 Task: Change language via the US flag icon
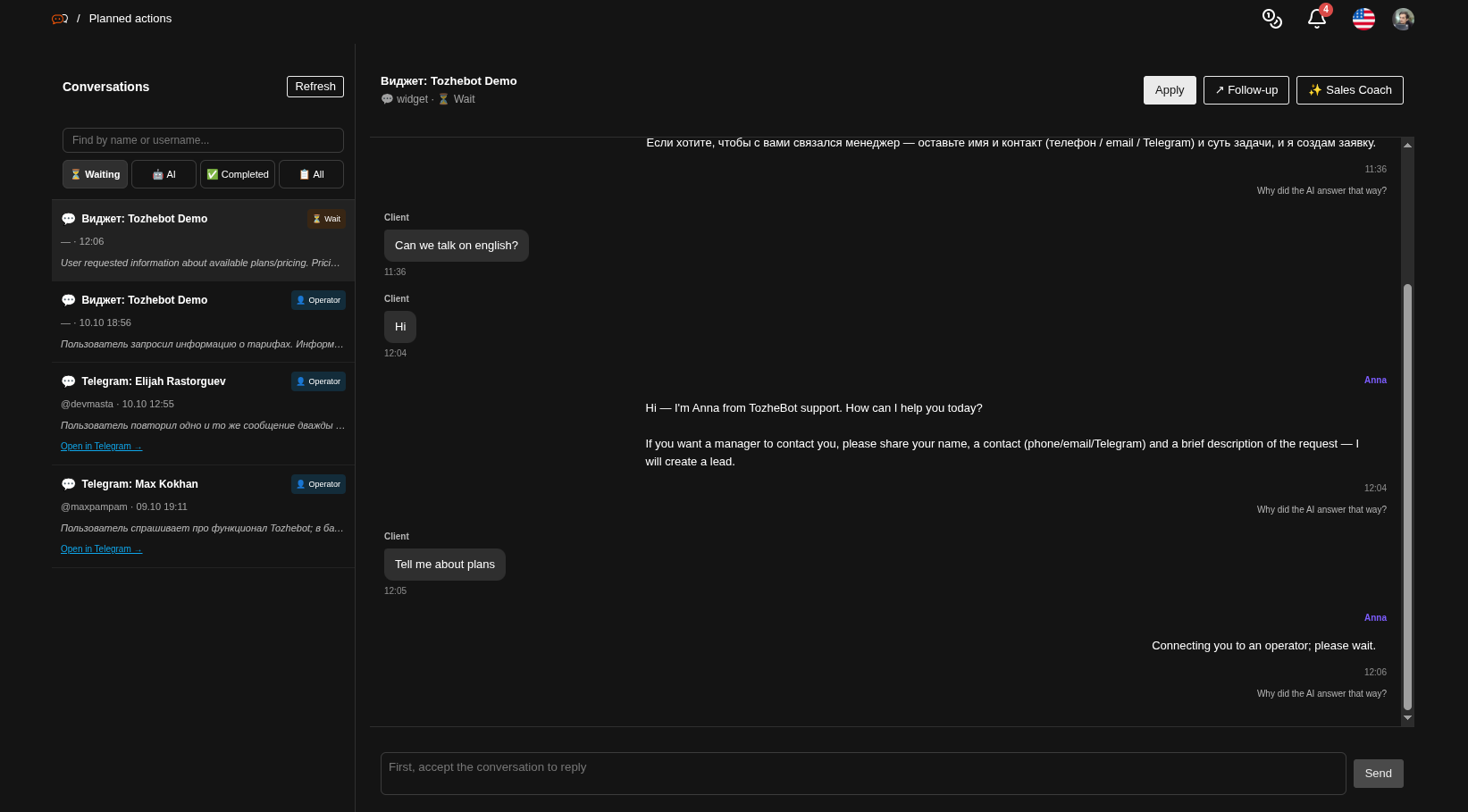pos(1363,19)
